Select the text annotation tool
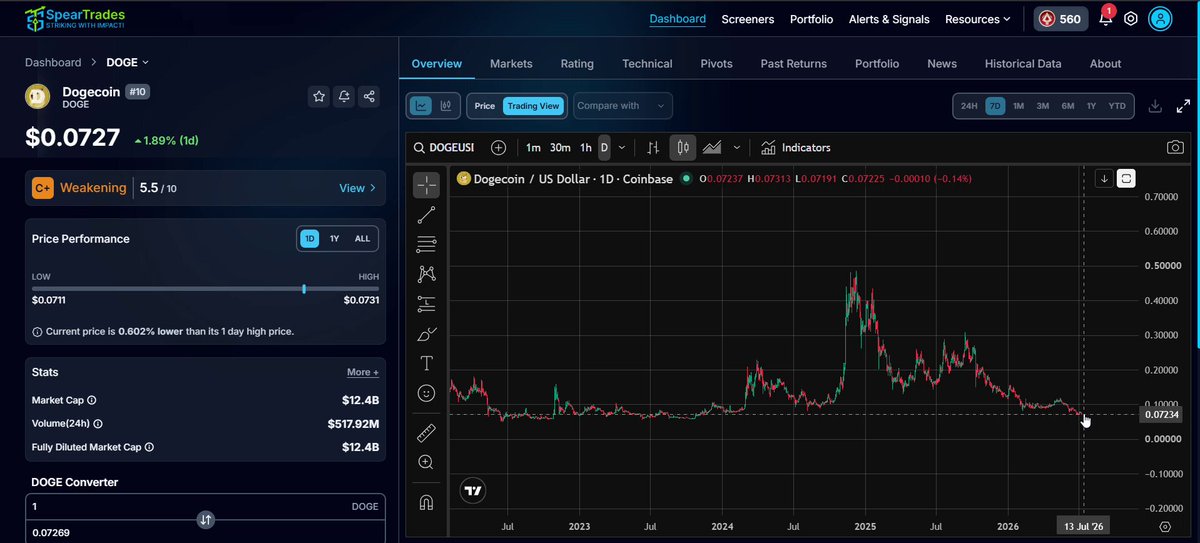This screenshot has width=1200, height=543. pyautogui.click(x=427, y=363)
